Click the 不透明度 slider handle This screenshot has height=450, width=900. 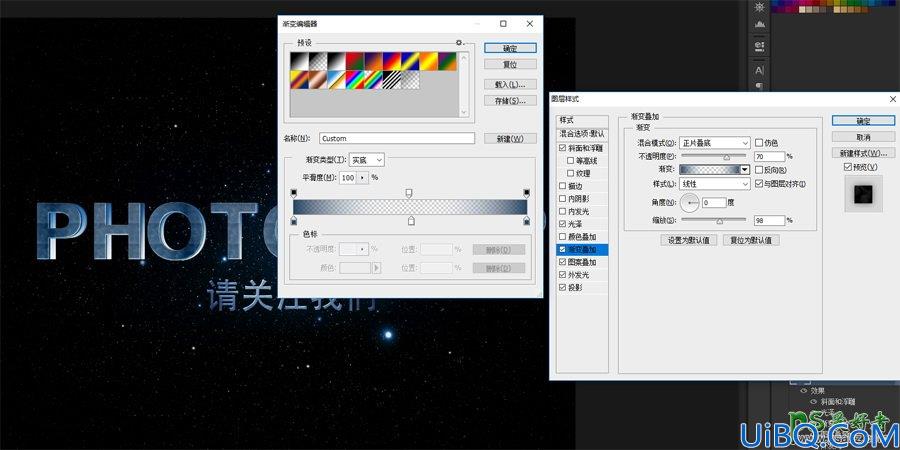[x=727, y=157]
